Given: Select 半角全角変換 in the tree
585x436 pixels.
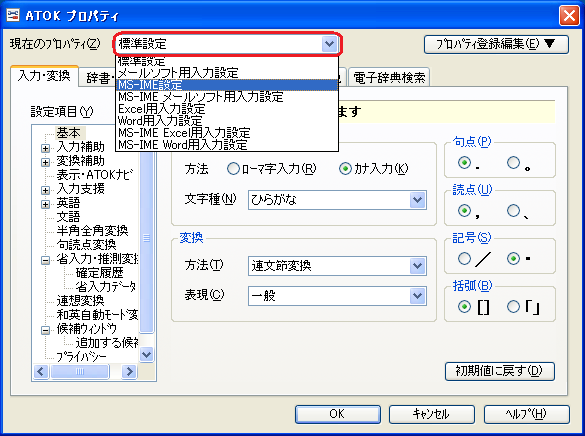Looking at the screenshot, I should click(92, 230).
